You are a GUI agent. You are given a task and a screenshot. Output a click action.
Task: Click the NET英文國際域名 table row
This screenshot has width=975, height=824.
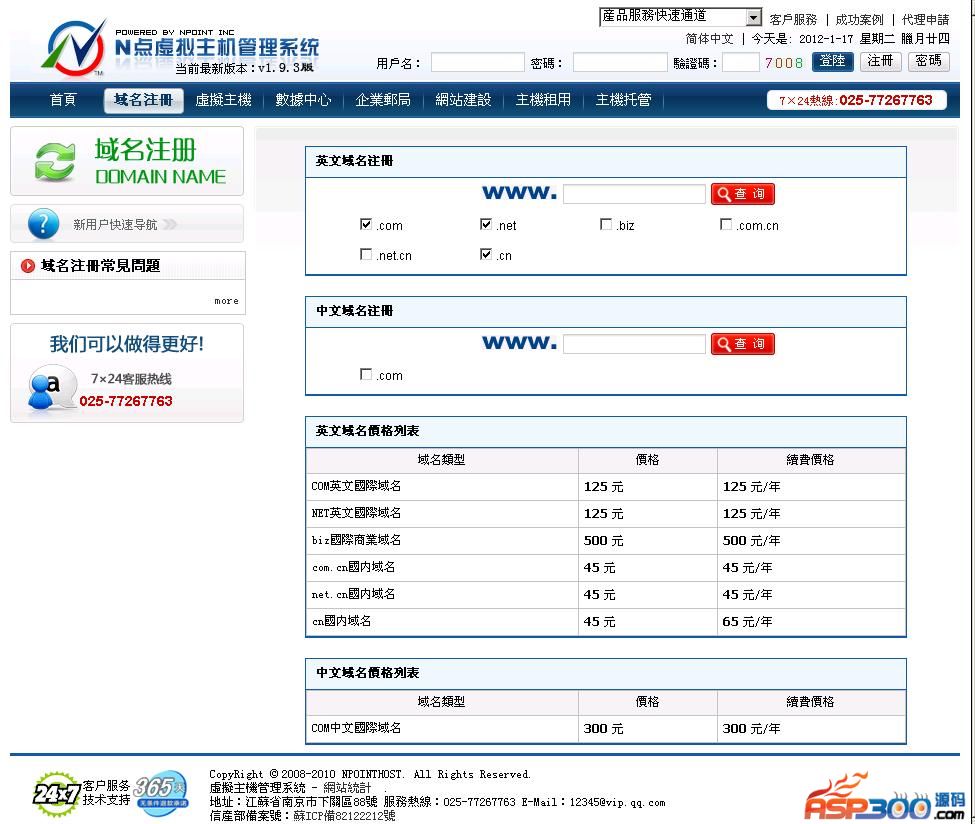pos(606,514)
